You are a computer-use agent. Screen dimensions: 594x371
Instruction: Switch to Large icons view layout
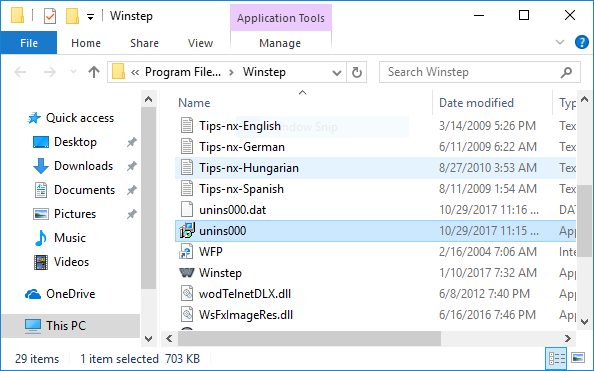click(x=578, y=358)
